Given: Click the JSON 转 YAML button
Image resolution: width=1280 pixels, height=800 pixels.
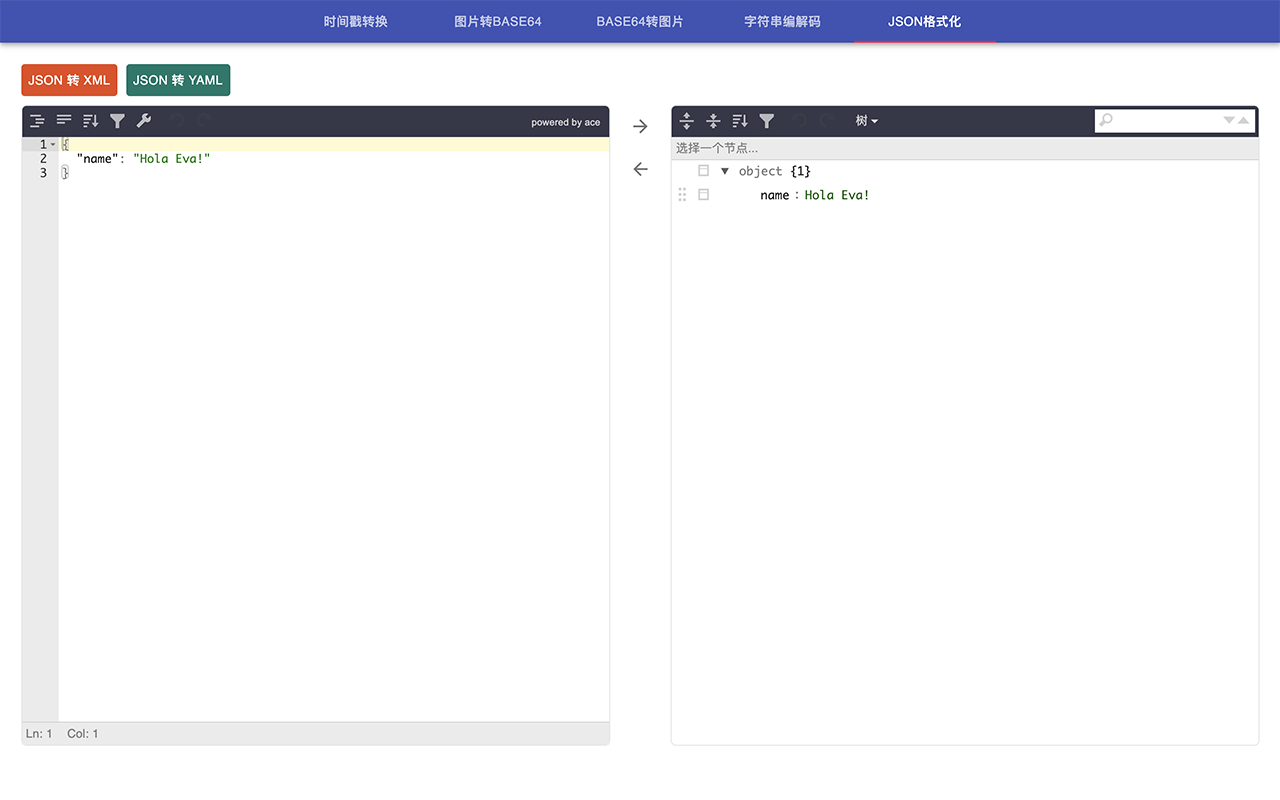Looking at the screenshot, I should pyautogui.click(x=178, y=80).
